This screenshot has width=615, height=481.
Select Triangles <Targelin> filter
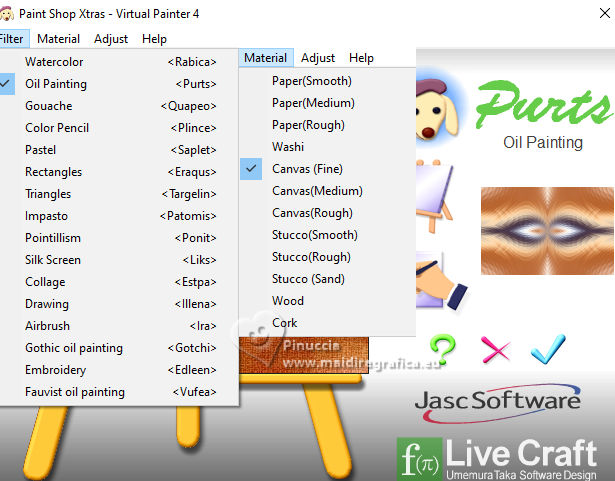pos(119,194)
